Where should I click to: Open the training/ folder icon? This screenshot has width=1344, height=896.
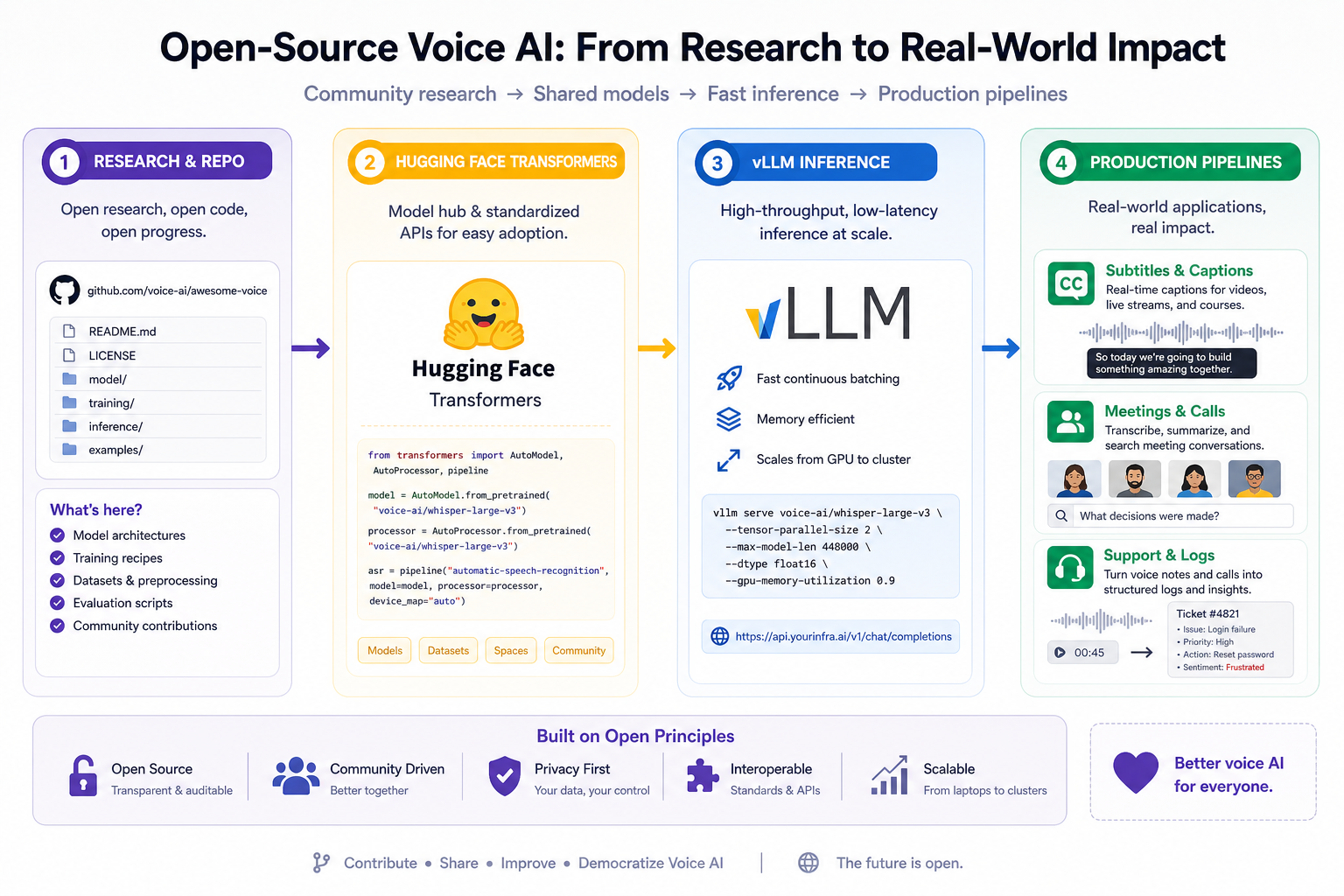point(69,402)
